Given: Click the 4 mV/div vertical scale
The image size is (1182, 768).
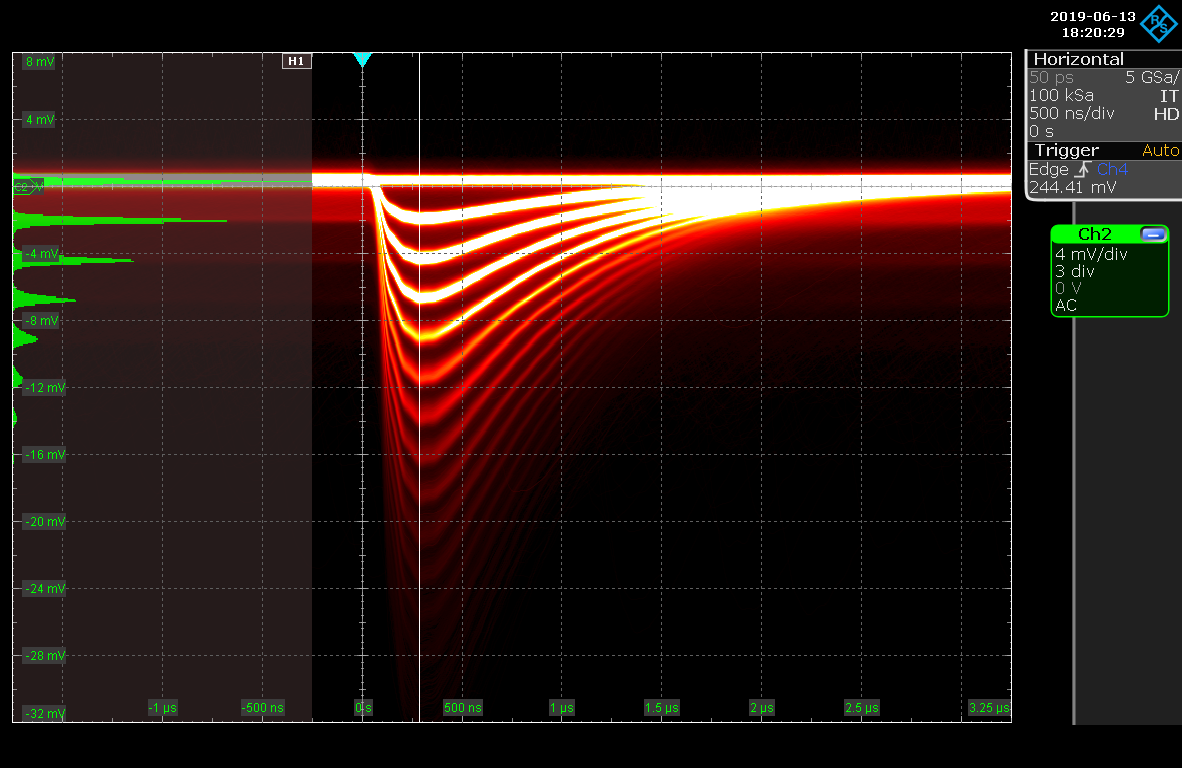Looking at the screenshot, I should tap(1090, 254).
